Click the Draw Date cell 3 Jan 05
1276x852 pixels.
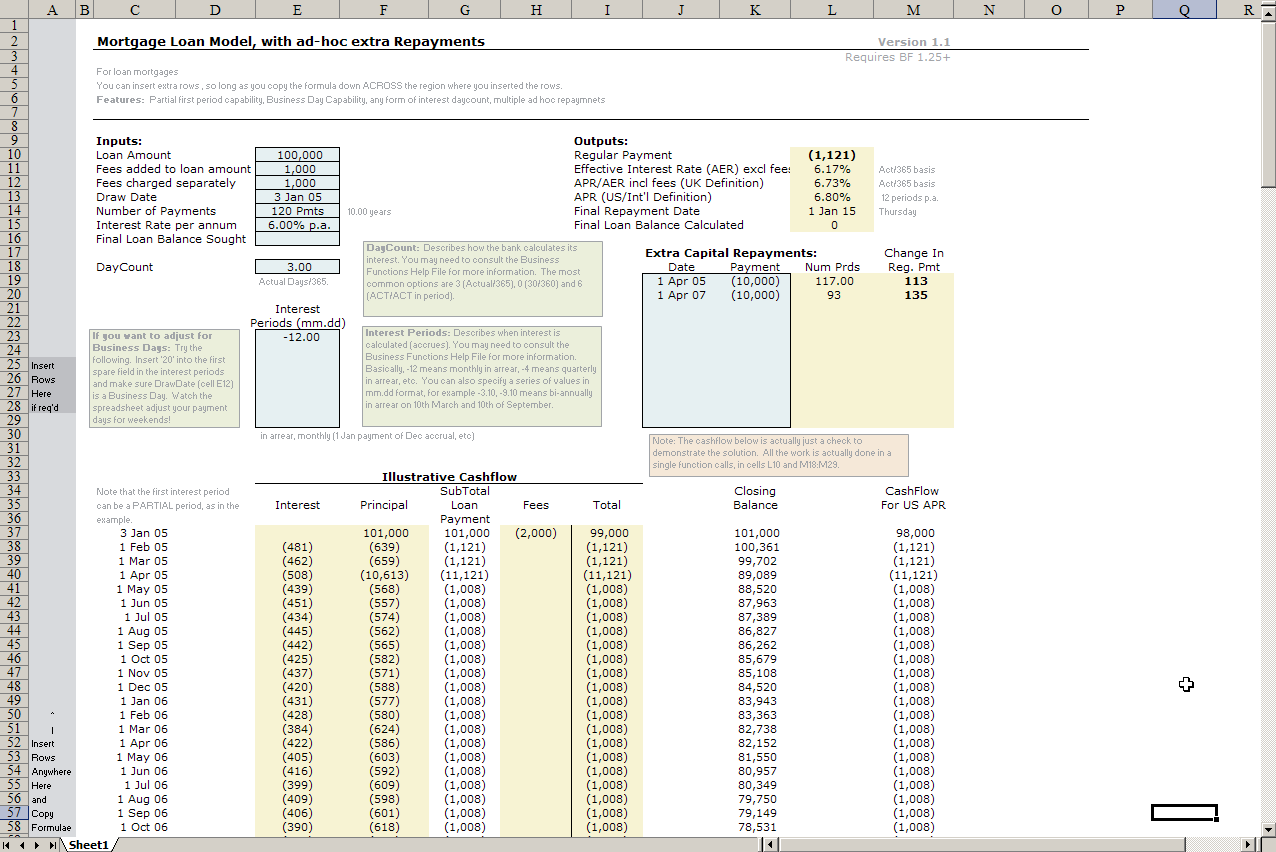coord(297,197)
